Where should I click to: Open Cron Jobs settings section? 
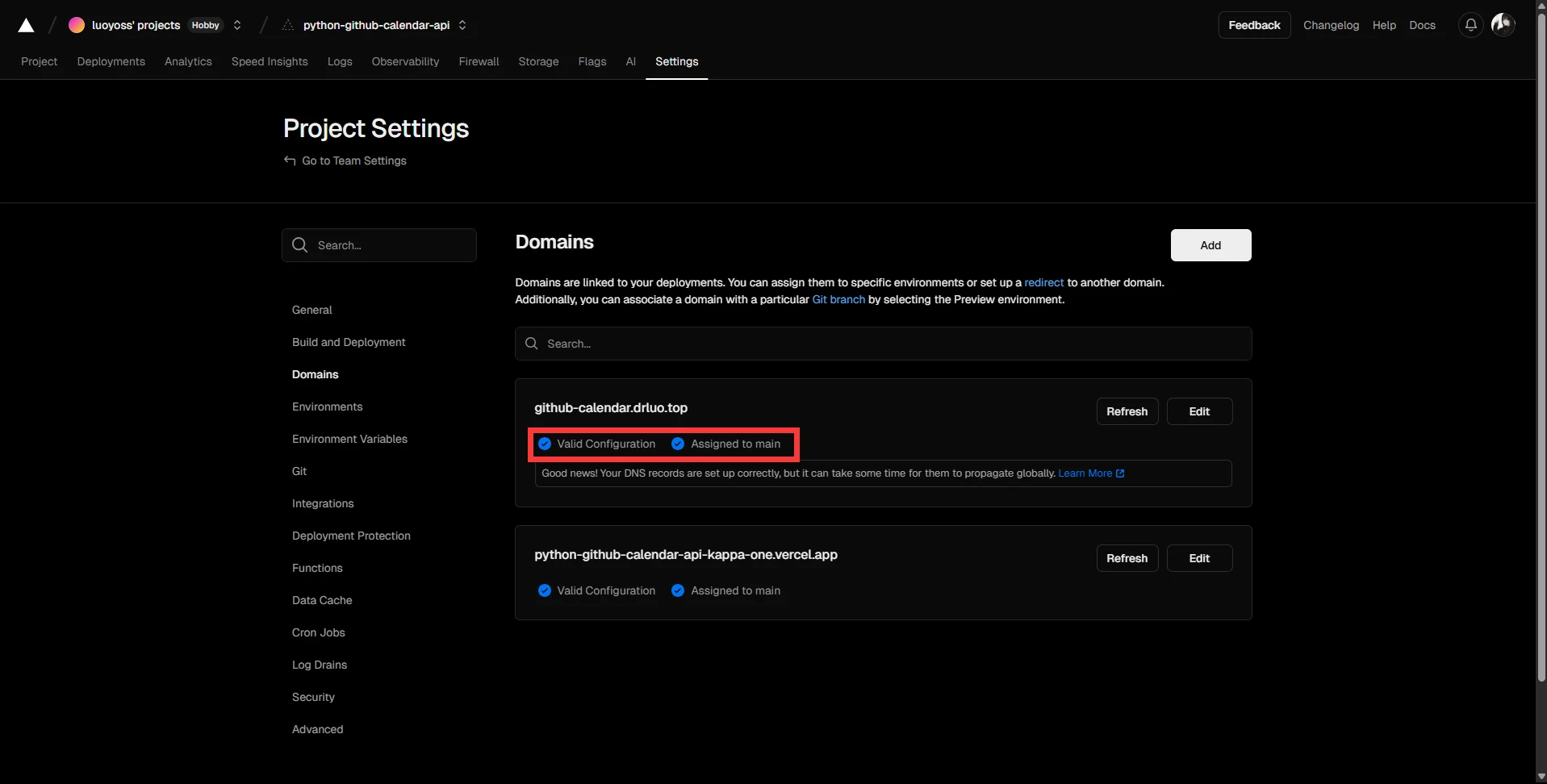[318, 632]
